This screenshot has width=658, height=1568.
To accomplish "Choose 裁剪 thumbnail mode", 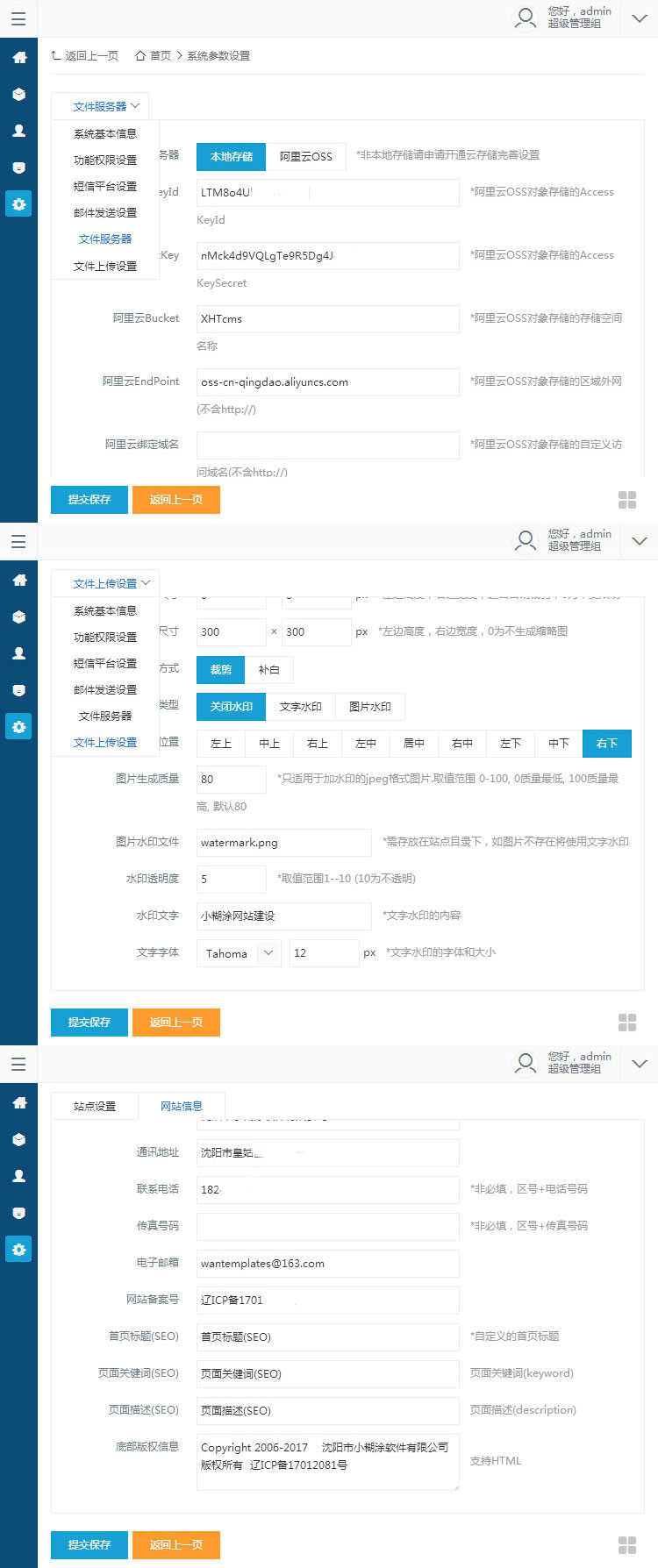I will coord(221,669).
